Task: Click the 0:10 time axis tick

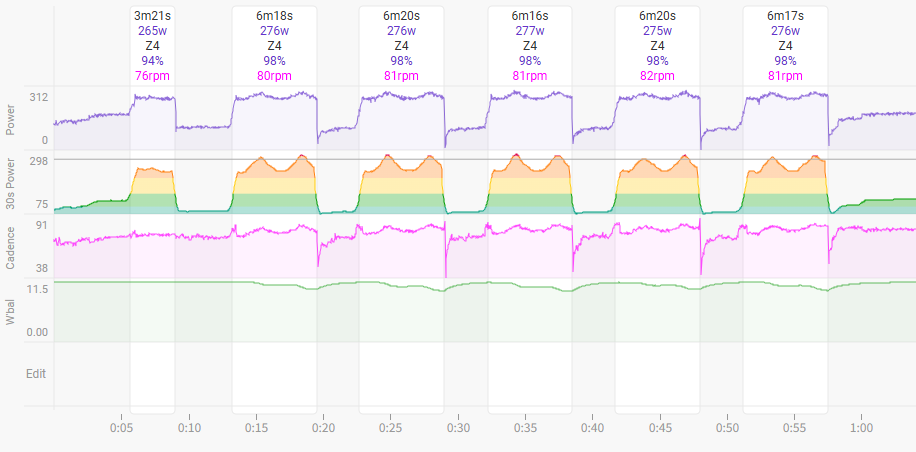Action: pos(189,428)
